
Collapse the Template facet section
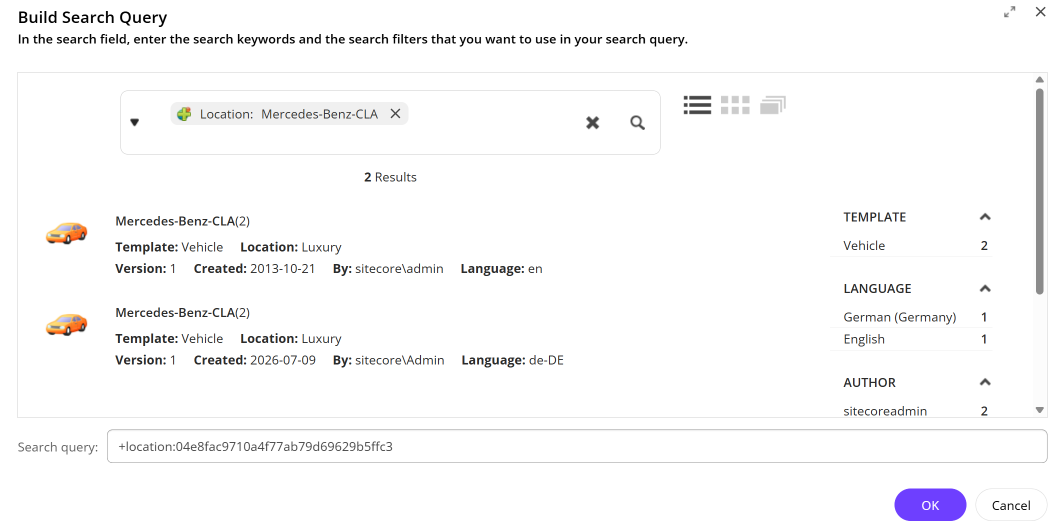(x=985, y=217)
